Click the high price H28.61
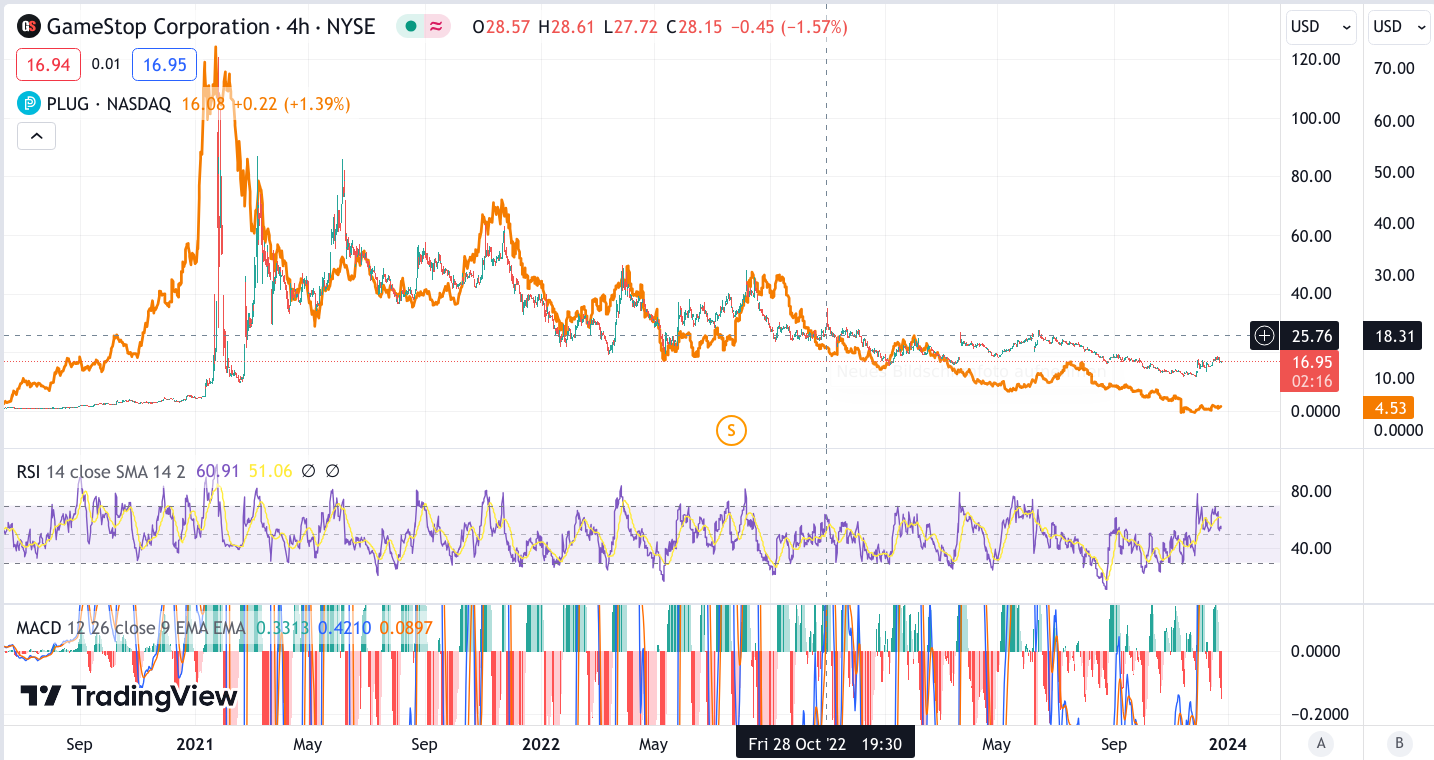 [x=567, y=27]
